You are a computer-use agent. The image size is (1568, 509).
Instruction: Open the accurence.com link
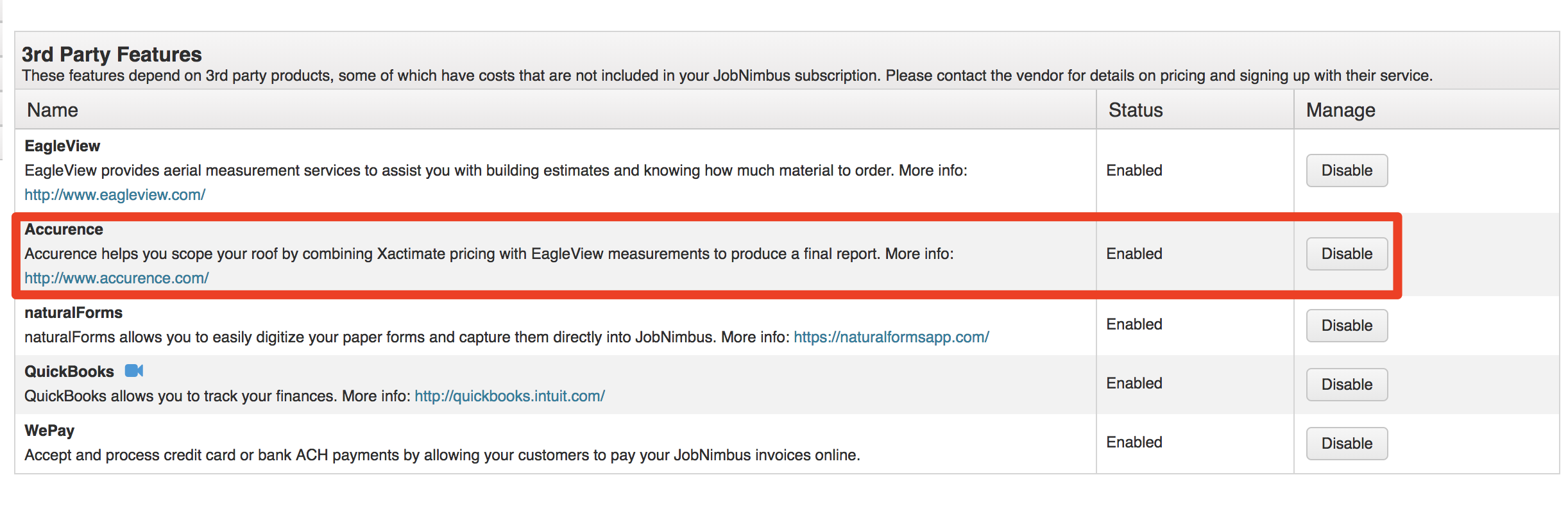117,278
